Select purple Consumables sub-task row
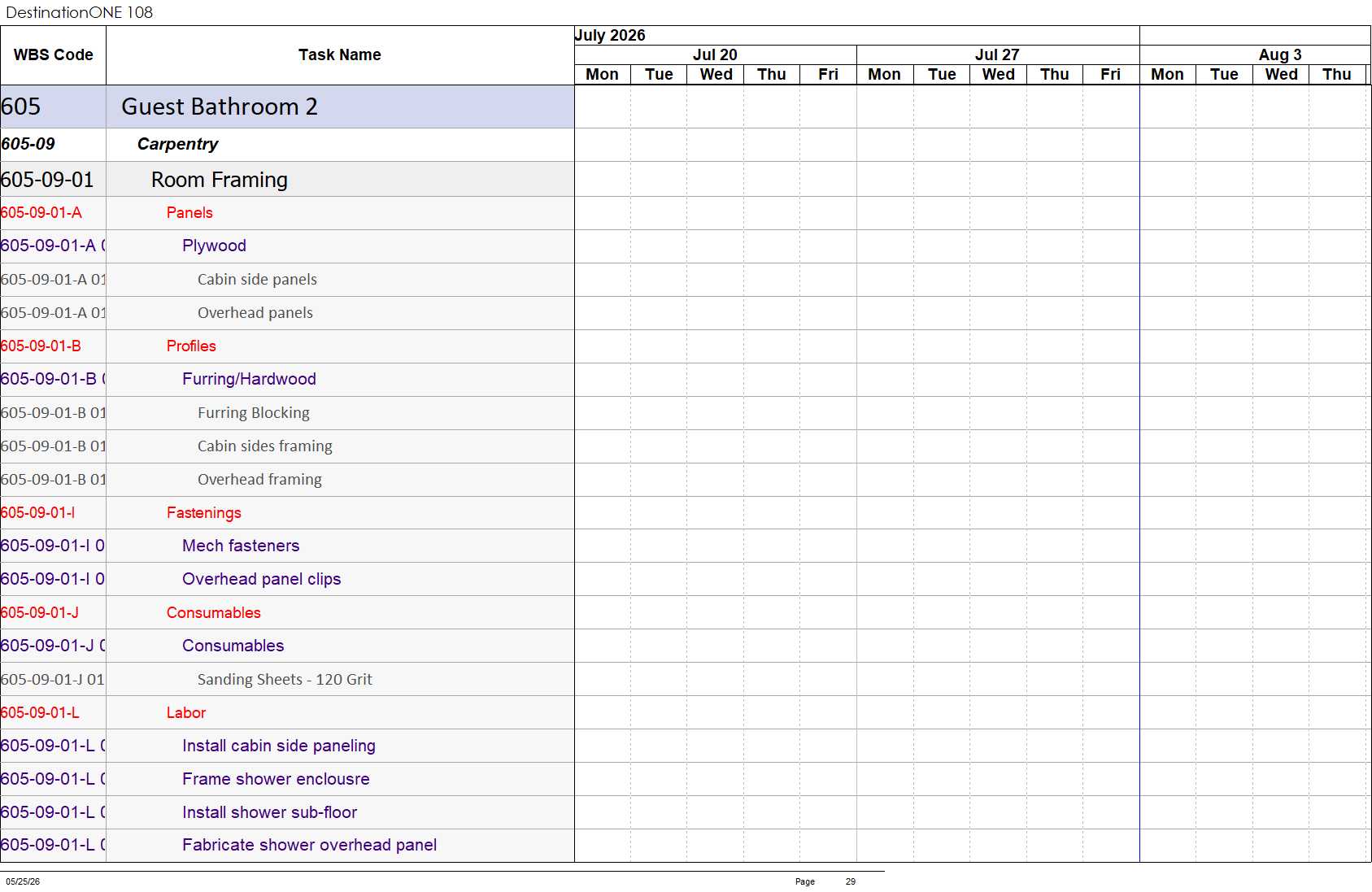The height and width of the screenshot is (892, 1372). pyautogui.click(x=287, y=646)
